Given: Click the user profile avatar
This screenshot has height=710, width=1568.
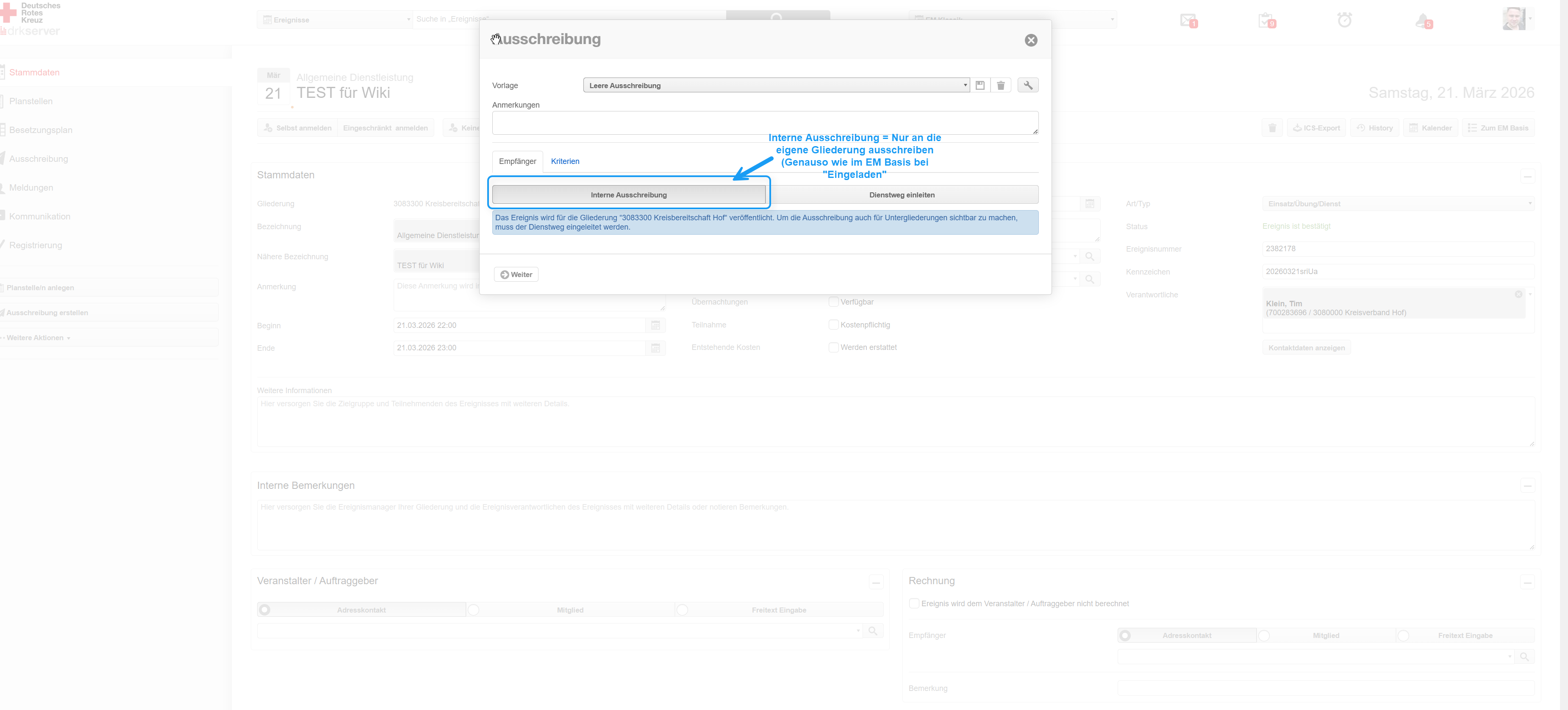Looking at the screenshot, I should point(1513,18).
